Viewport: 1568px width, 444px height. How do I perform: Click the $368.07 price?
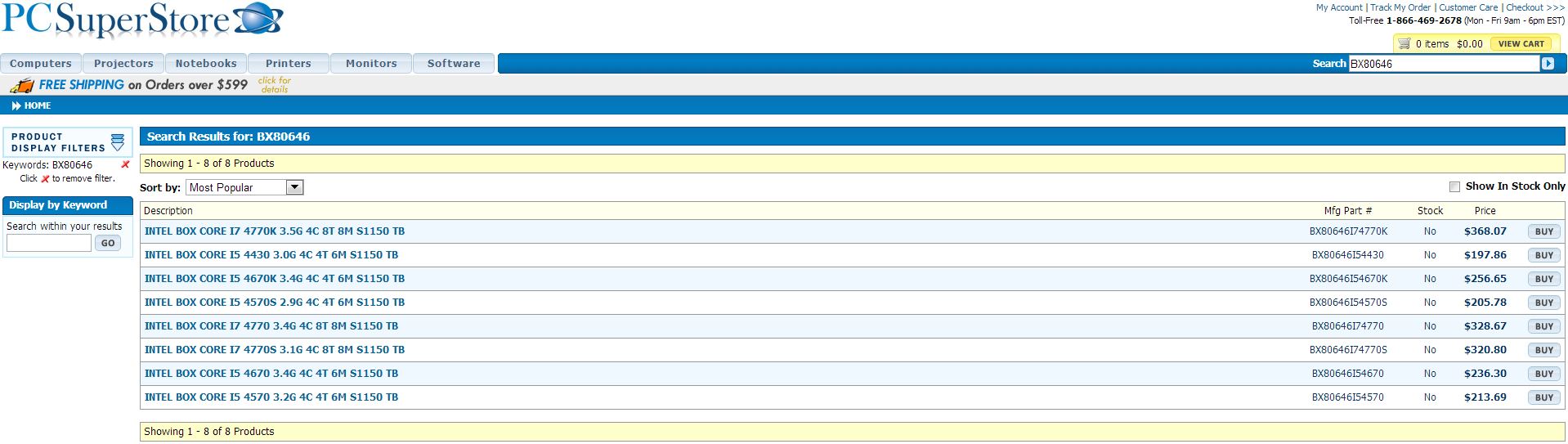[1485, 231]
